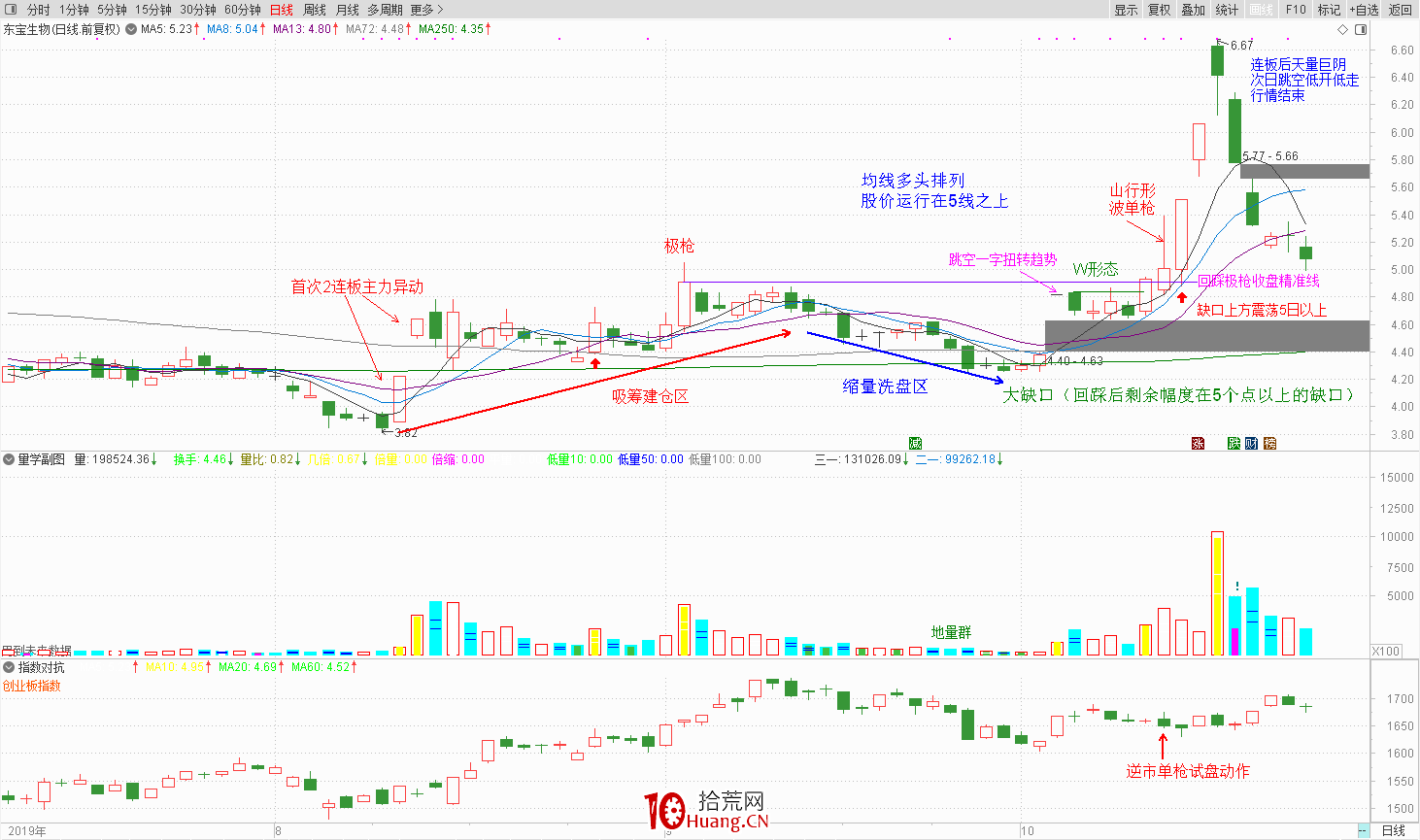
Task: Click the 低量10: 0.00 readout
Action: pos(580,459)
